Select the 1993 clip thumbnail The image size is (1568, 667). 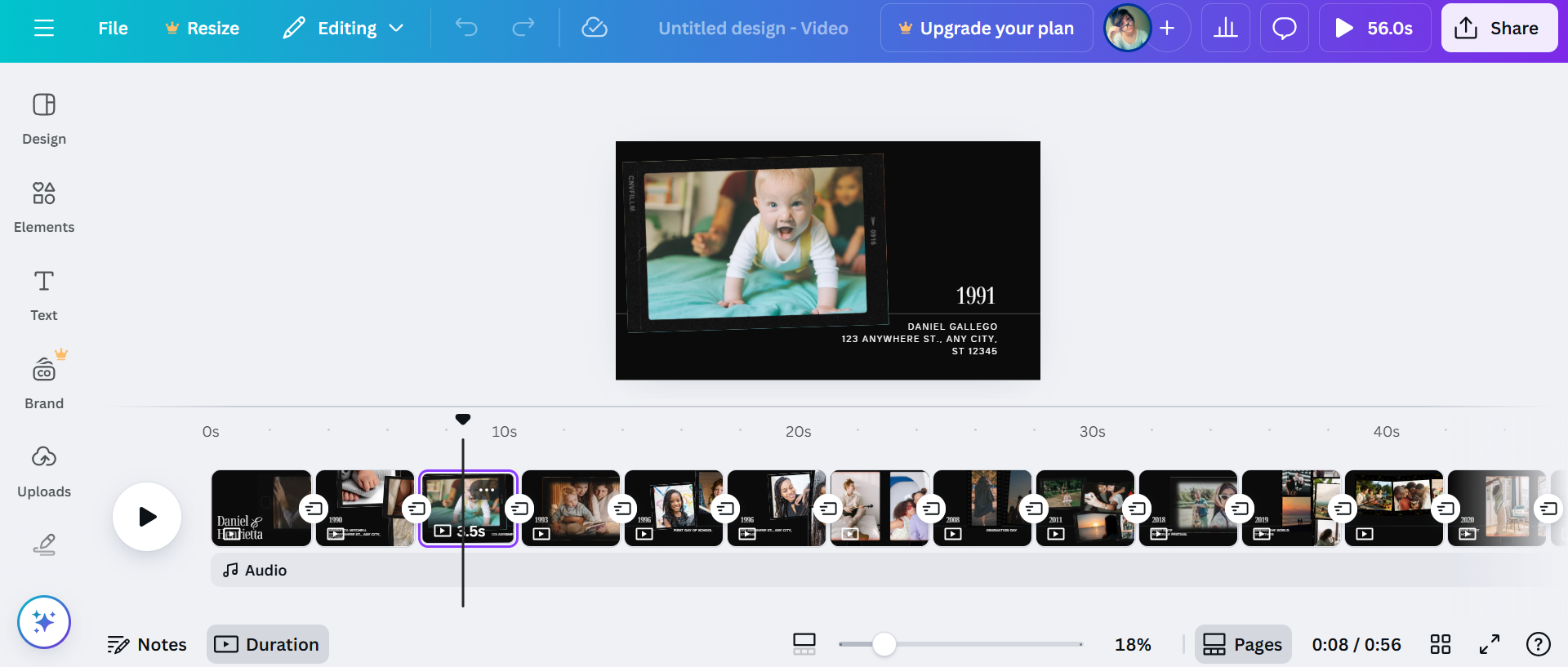pos(570,508)
